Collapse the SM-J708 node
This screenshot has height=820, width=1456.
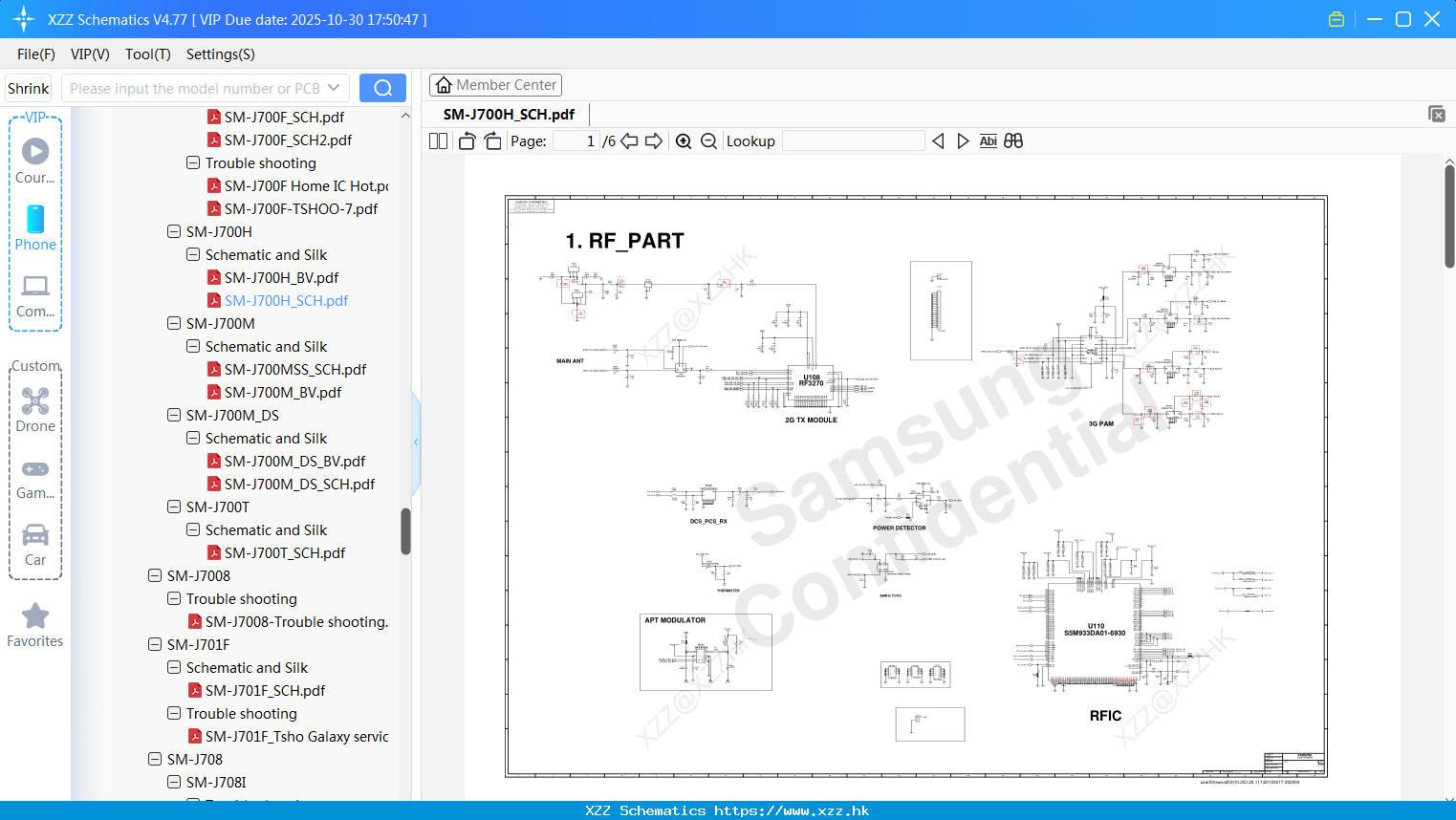(x=155, y=760)
